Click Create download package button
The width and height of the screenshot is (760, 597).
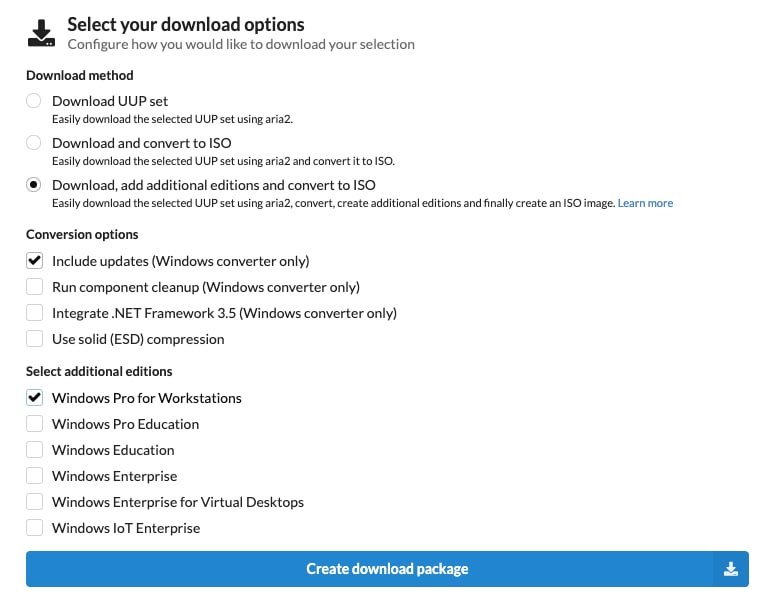pyautogui.click(x=387, y=569)
